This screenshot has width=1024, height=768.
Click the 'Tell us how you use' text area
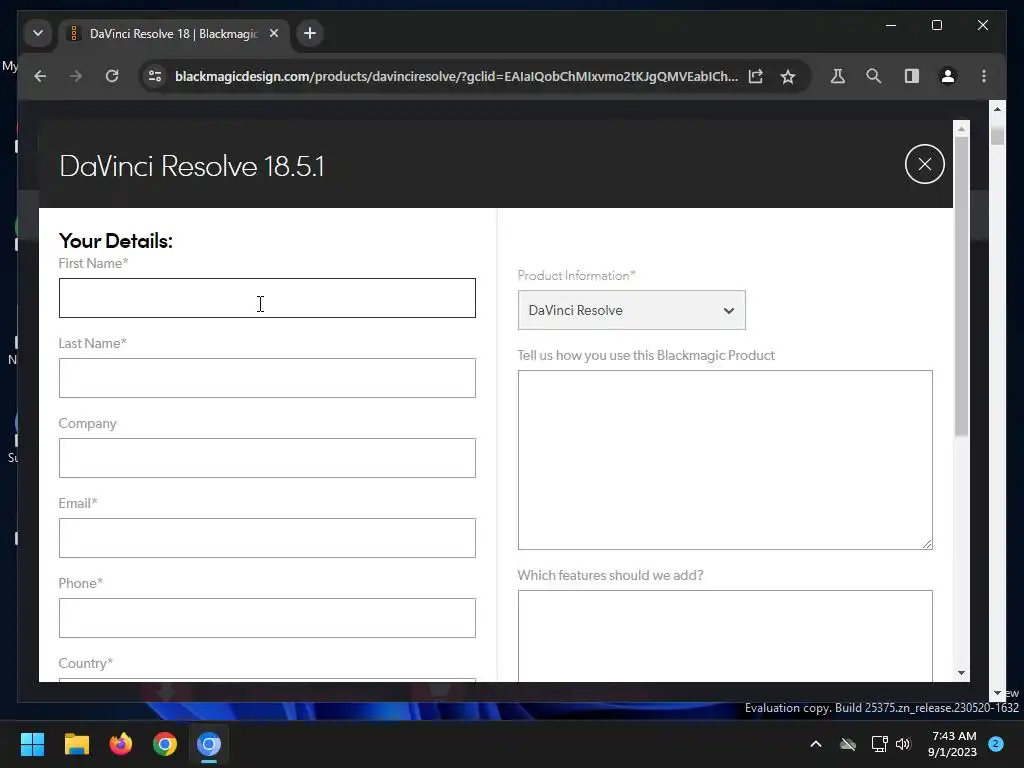725,460
